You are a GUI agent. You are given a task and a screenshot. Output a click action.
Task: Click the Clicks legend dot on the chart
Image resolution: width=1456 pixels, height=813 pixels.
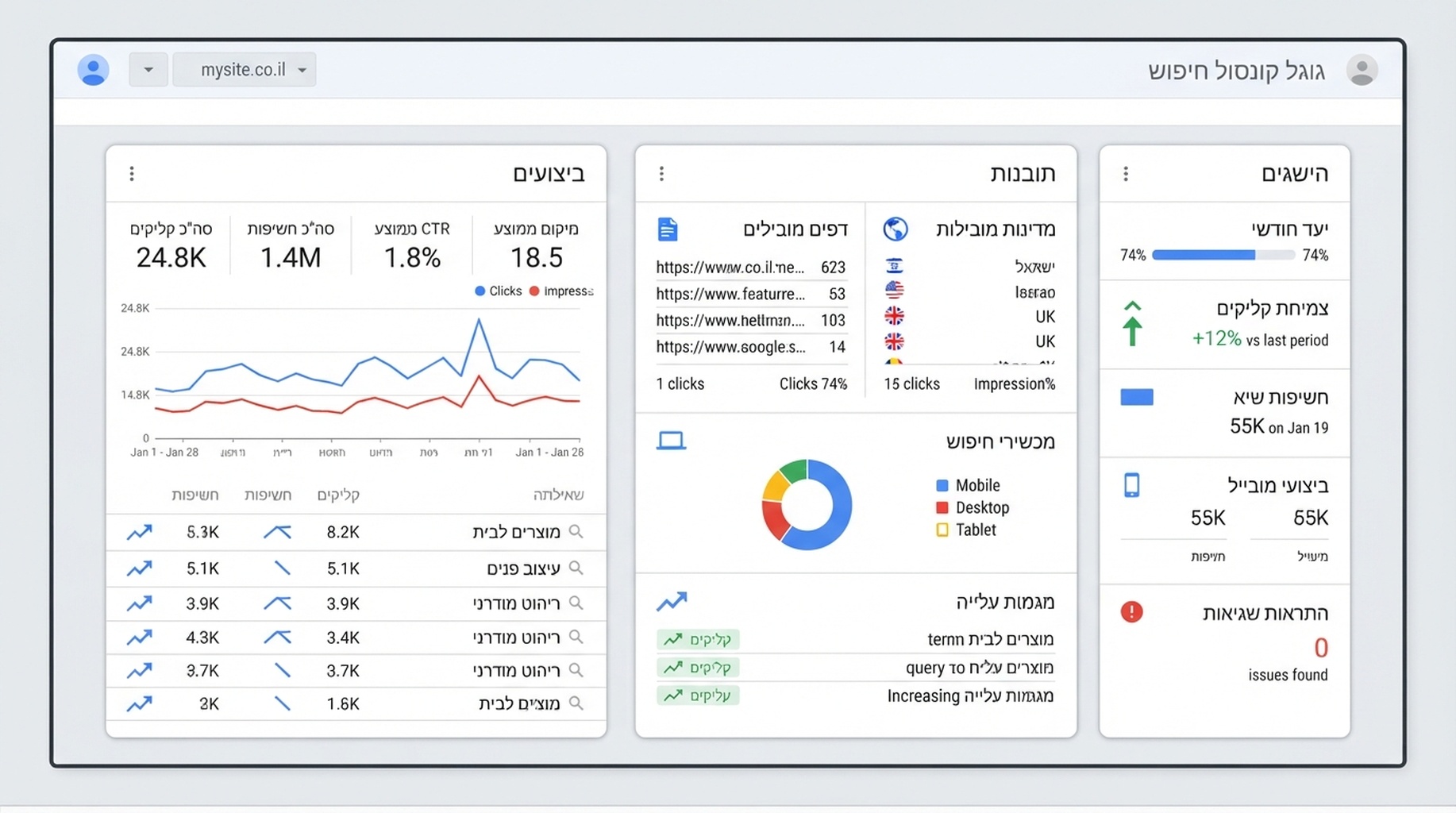[480, 291]
